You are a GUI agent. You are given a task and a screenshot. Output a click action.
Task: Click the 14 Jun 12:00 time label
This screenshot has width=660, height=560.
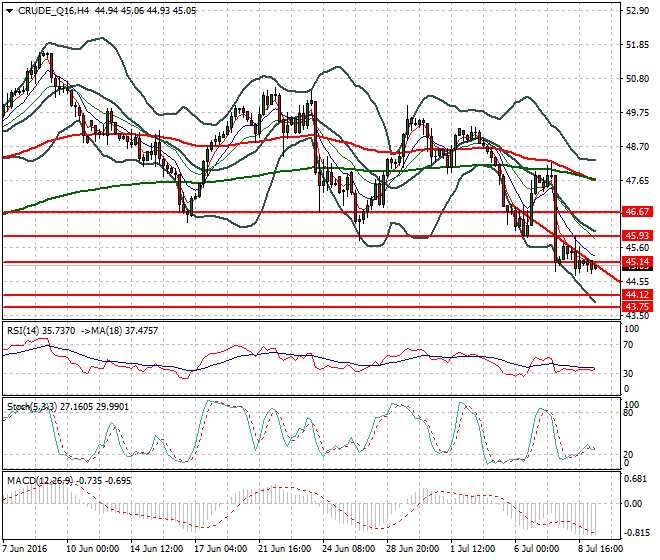(157, 549)
